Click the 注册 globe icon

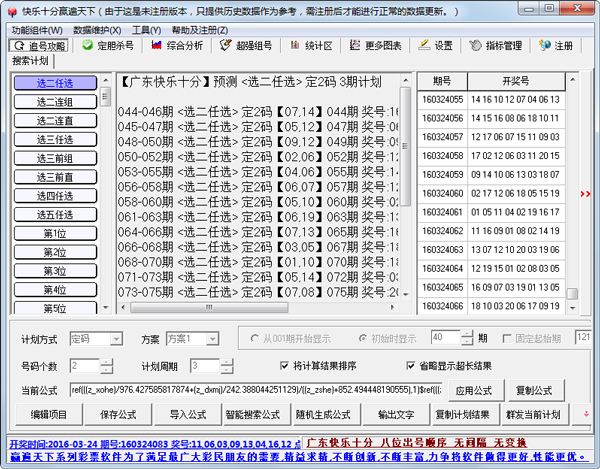coord(545,45)
